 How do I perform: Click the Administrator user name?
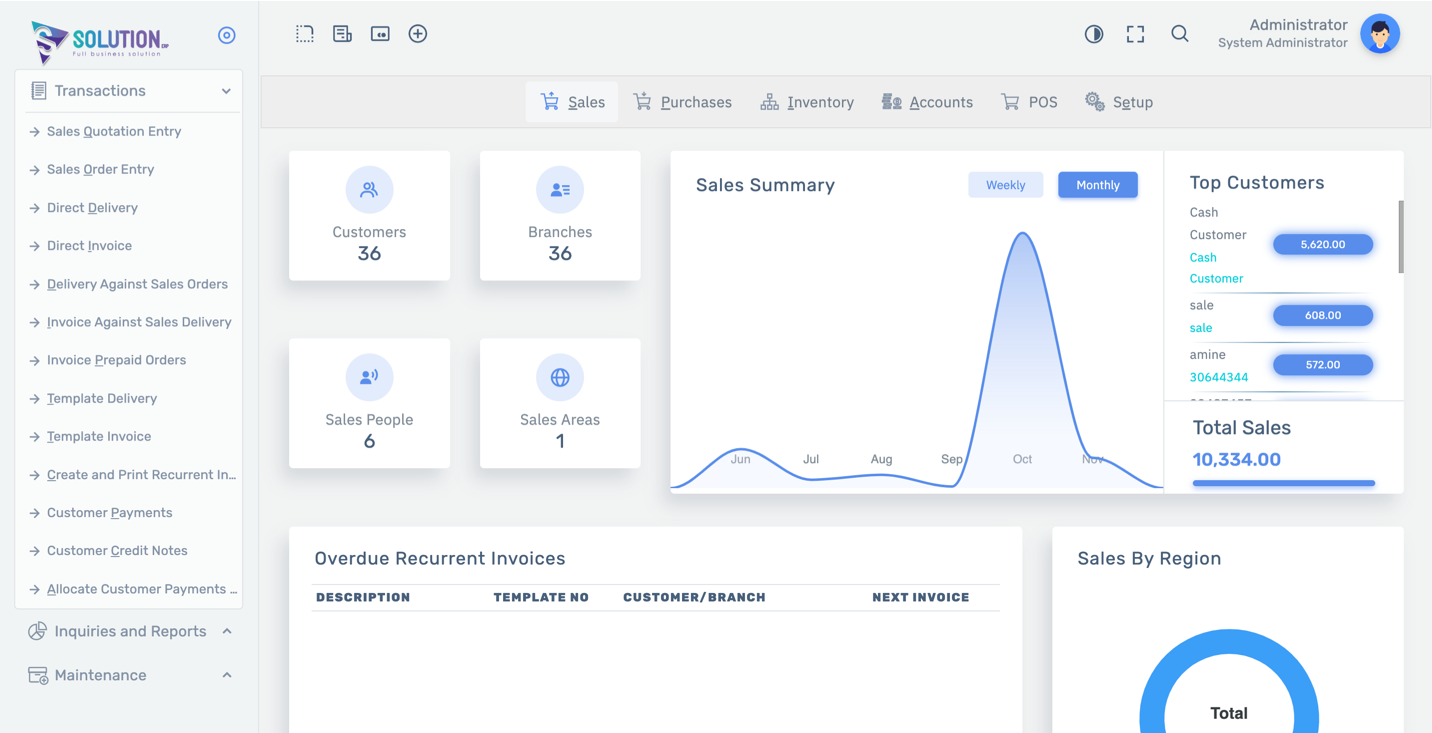click(1298, 25)
